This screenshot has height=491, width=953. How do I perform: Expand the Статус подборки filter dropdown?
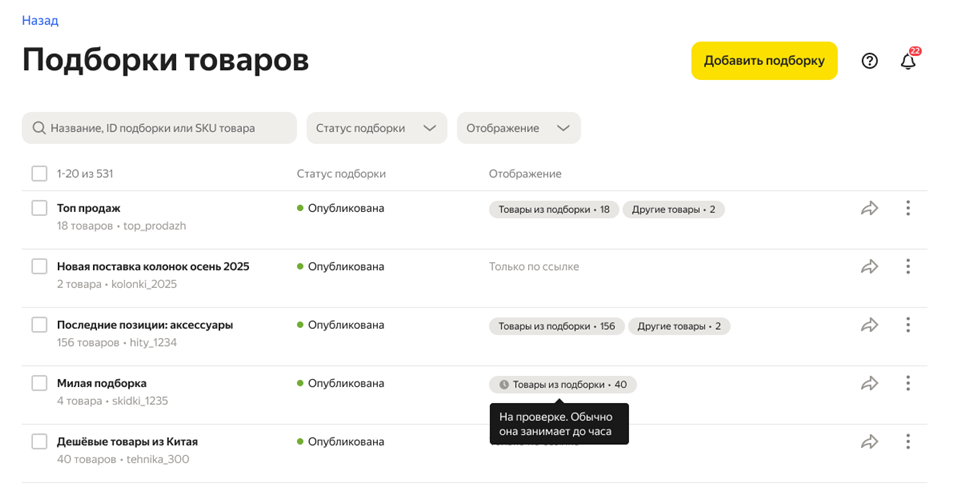click(376, 128)
